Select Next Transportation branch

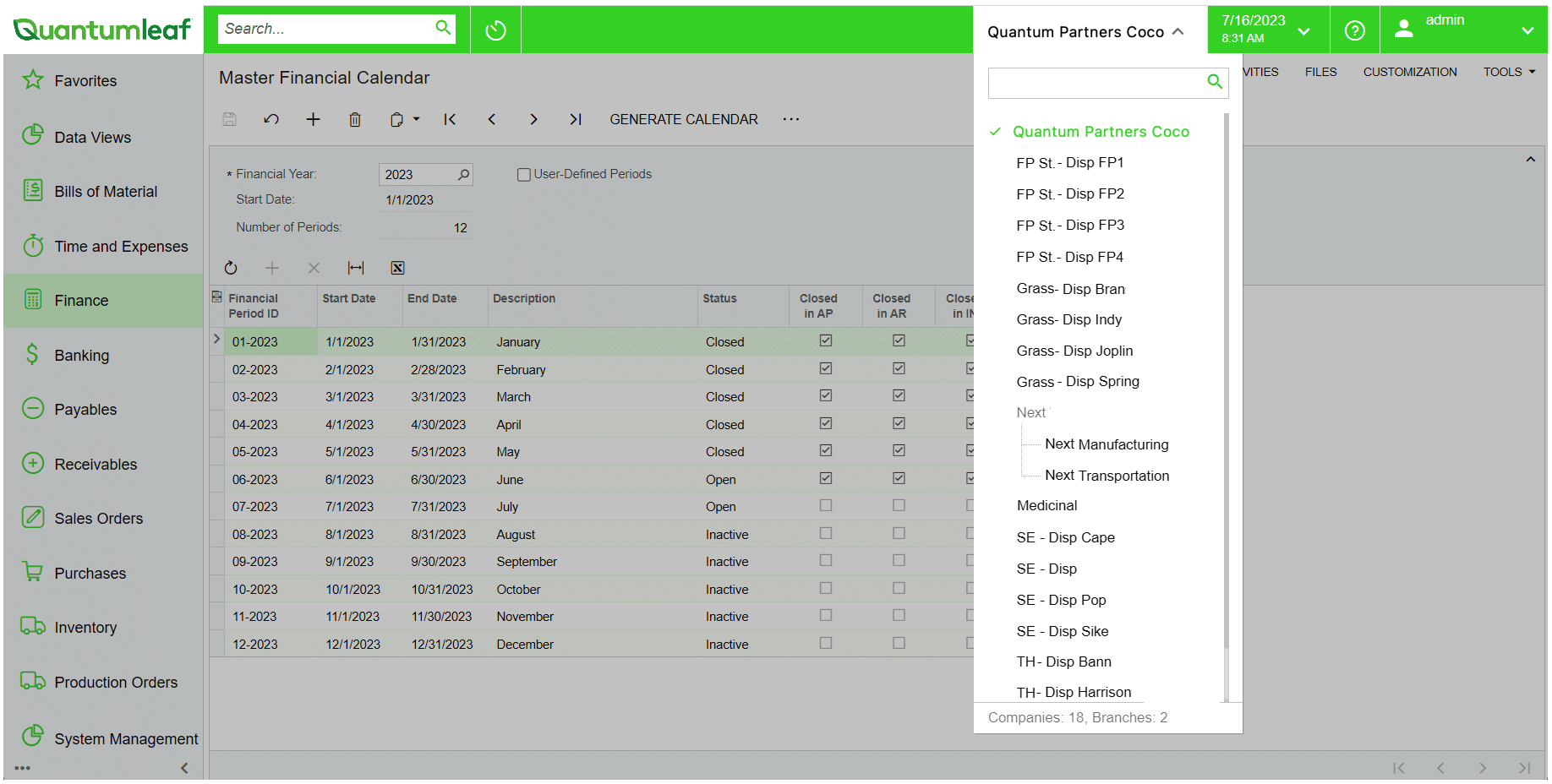(x=1107, y=476)
